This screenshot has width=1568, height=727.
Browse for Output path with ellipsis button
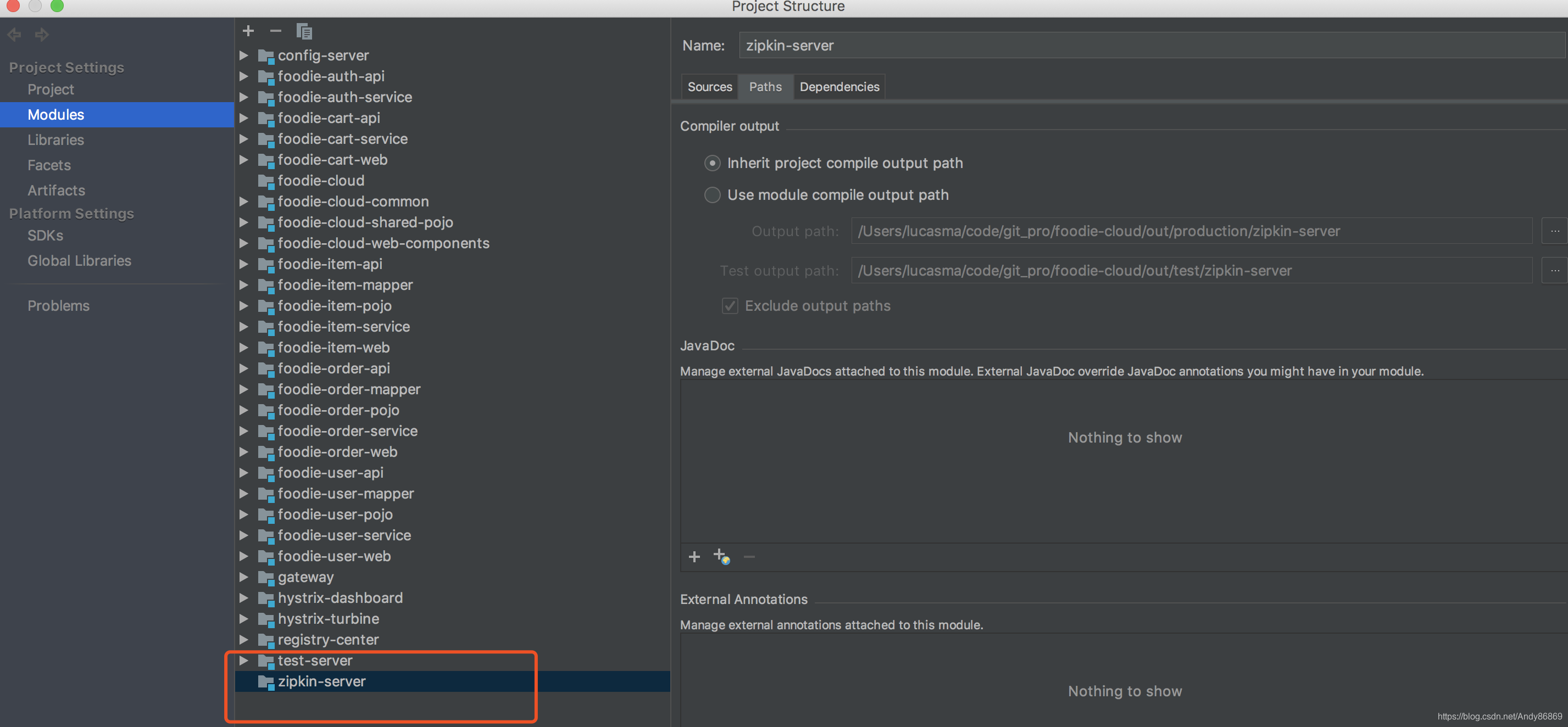pyautogui.click(x=1554, y=231)
